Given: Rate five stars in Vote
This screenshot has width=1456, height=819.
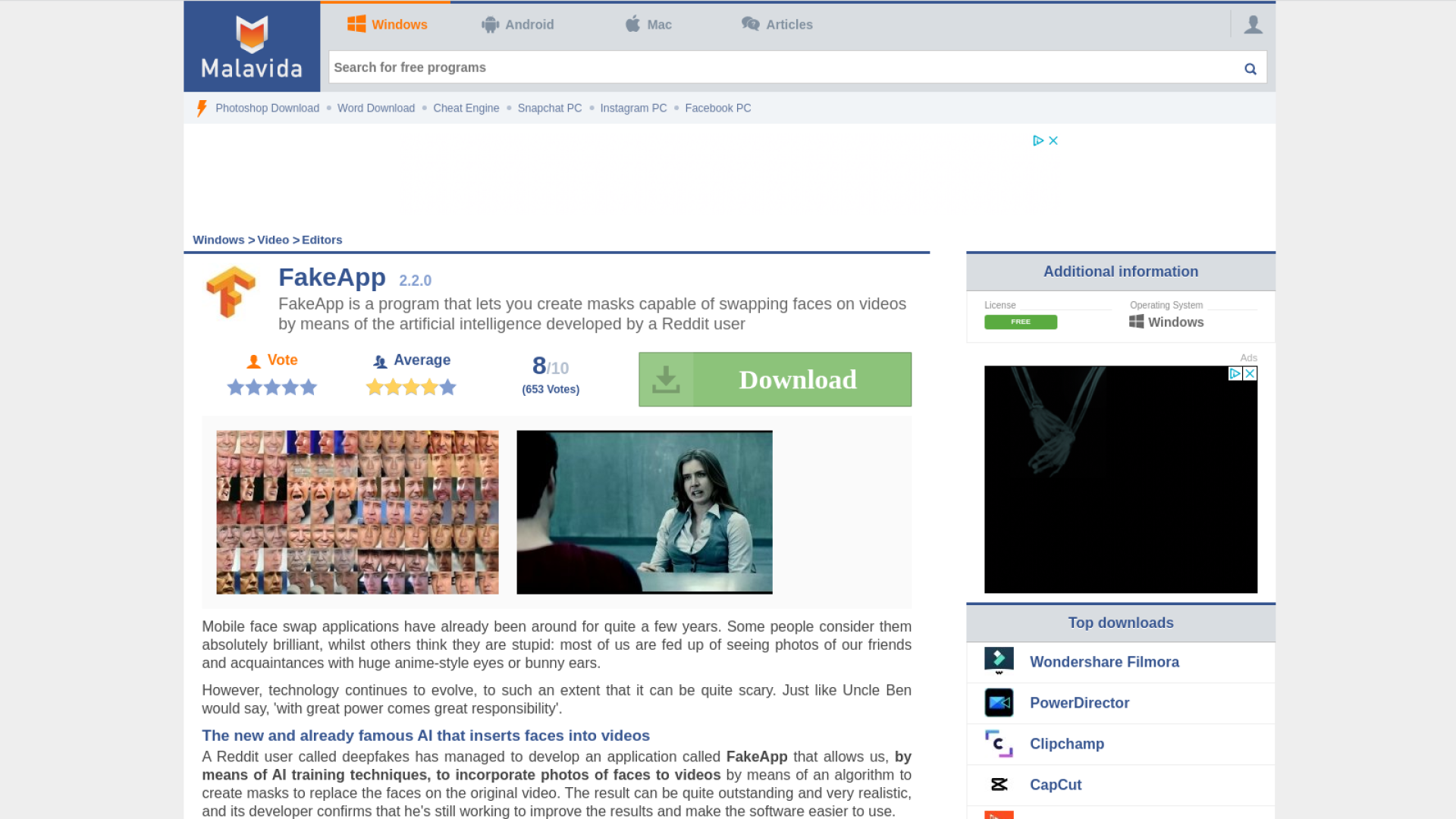Looking at the screenshot, I should (309, 388).
